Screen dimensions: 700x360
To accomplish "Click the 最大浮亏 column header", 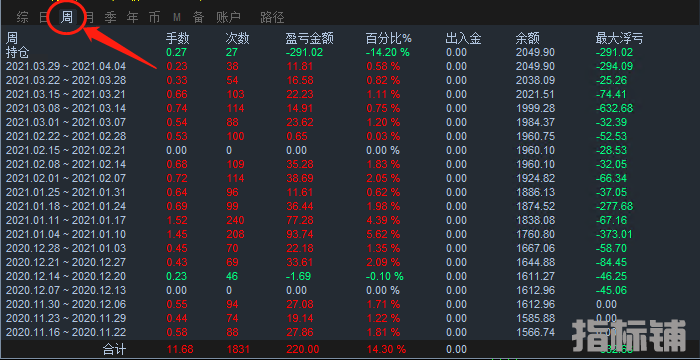I will coord(619,39).
